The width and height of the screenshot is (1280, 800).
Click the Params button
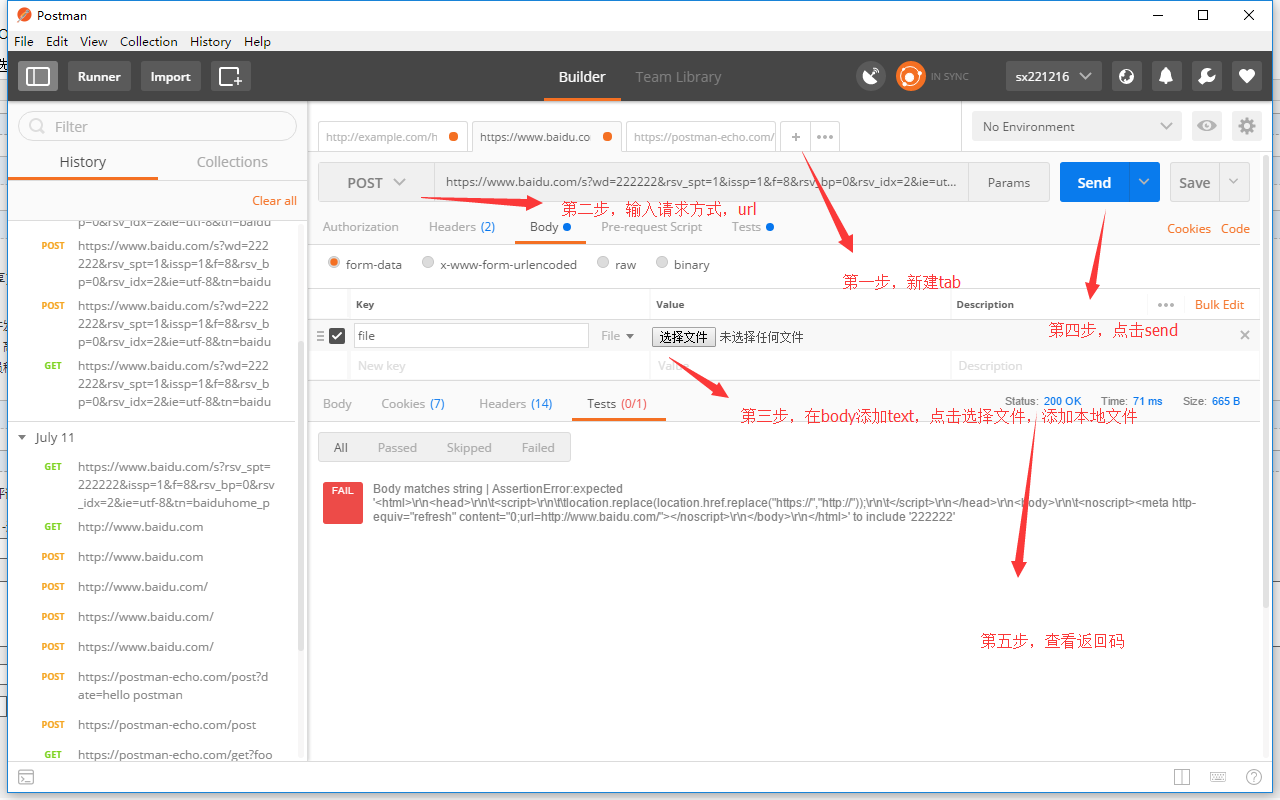click(x=1009, y=182)
